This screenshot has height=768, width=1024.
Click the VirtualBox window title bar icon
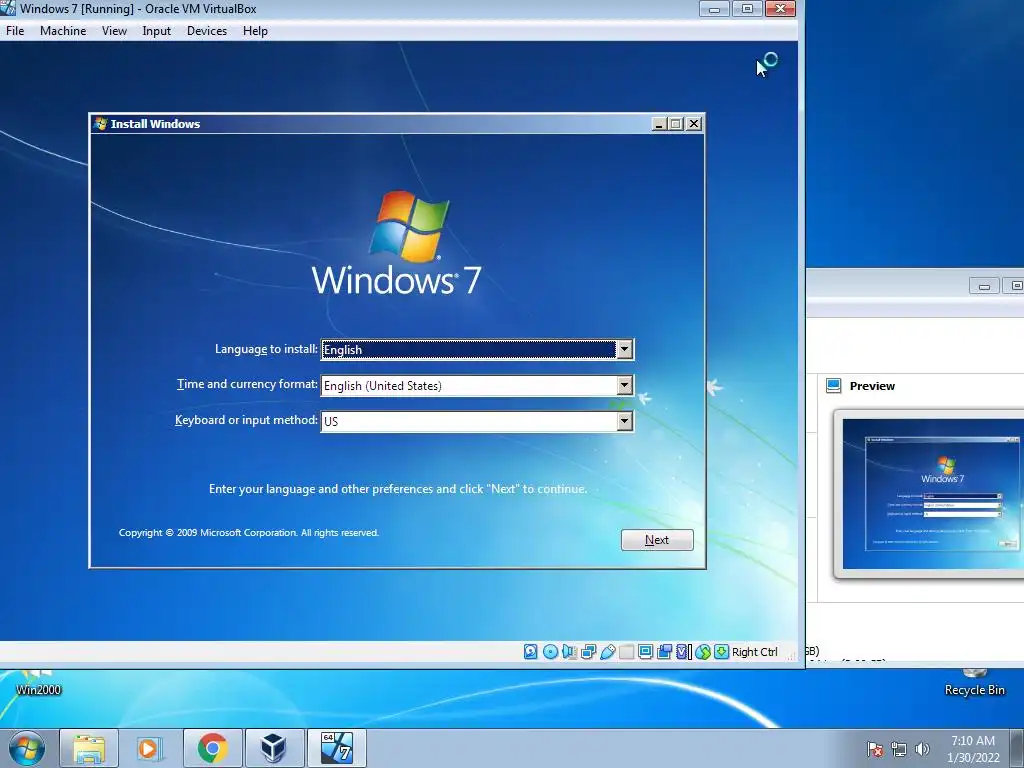coord(8,8)
